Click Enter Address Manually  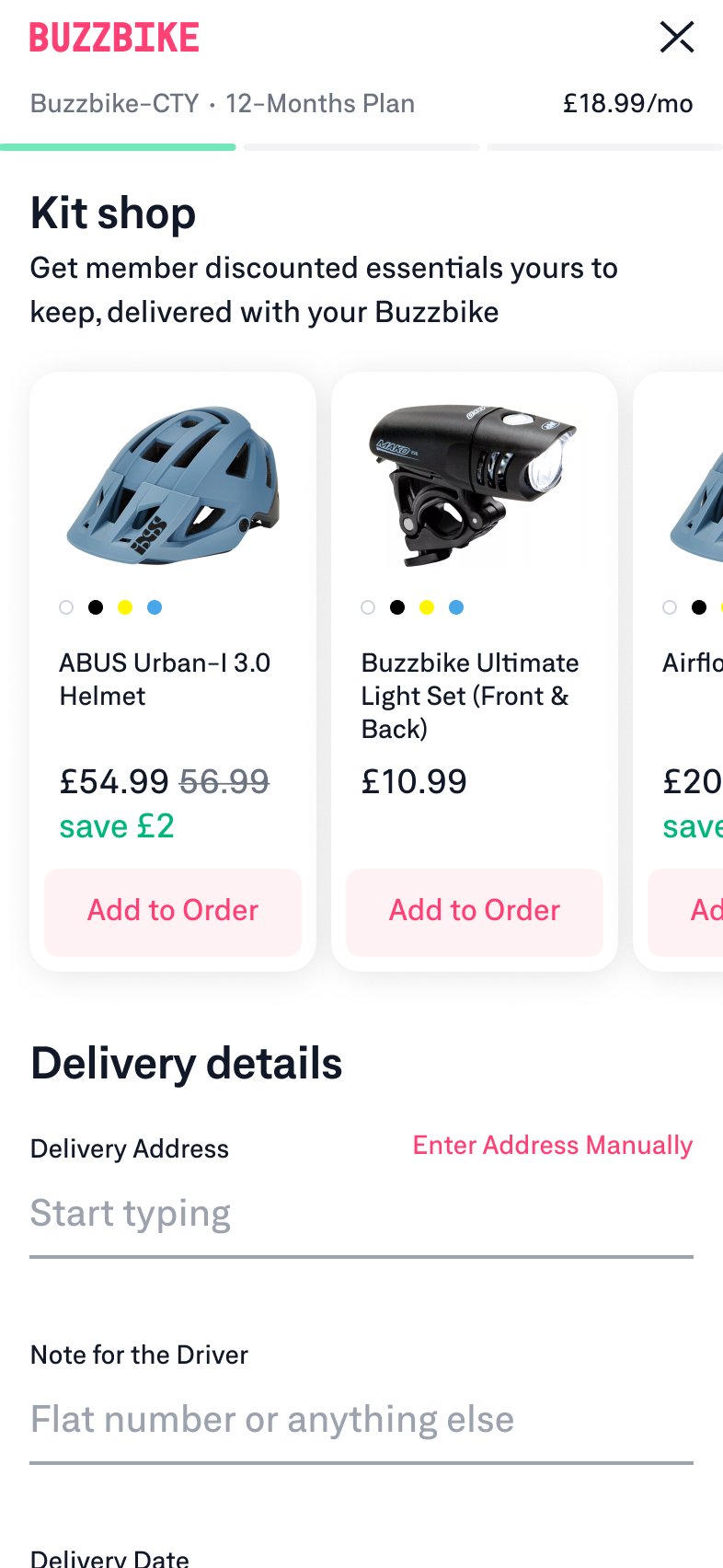pos(552,1146)
